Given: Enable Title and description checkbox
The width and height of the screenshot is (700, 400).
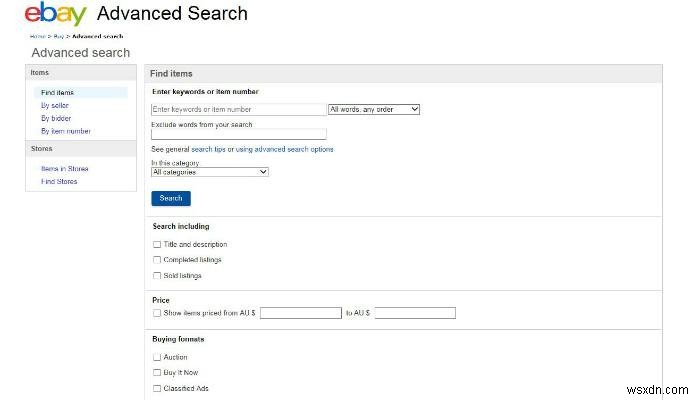Looking at the screenshot, I should click(157, 244).
